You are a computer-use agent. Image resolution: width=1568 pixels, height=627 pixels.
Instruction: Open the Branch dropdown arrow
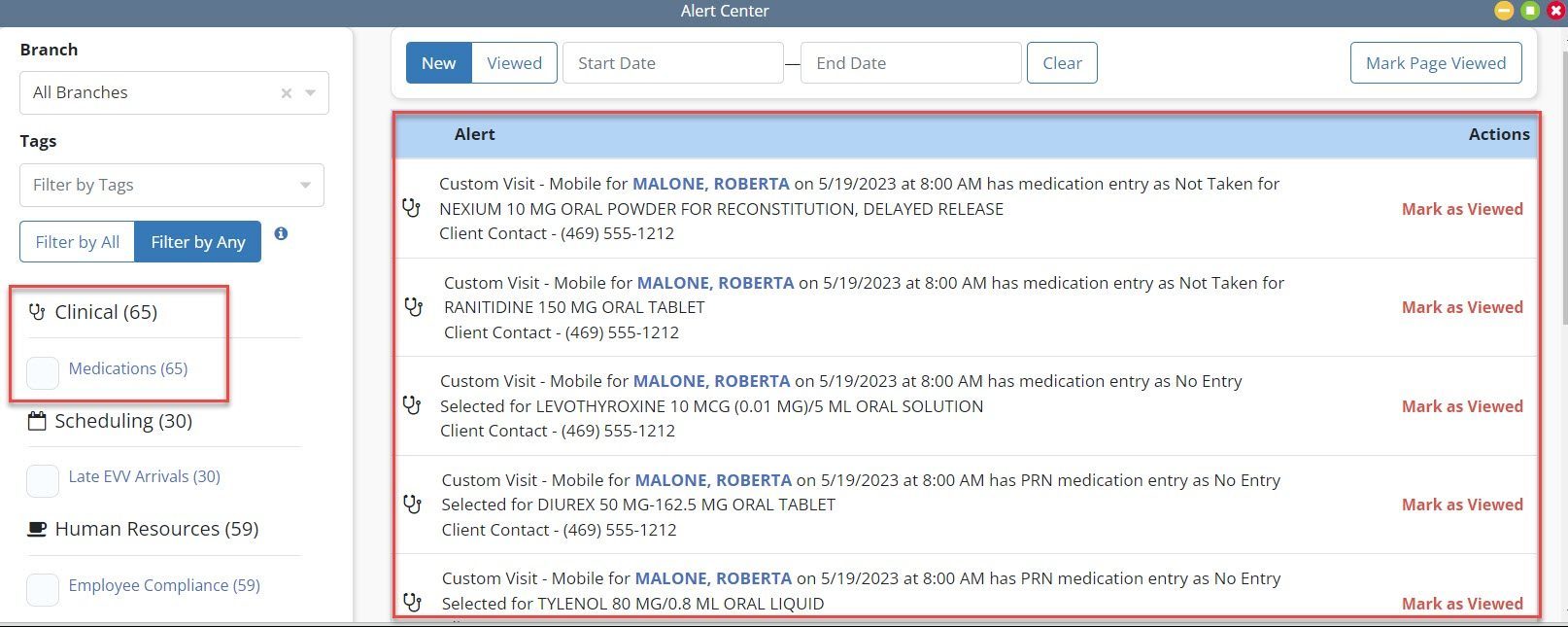311,93
